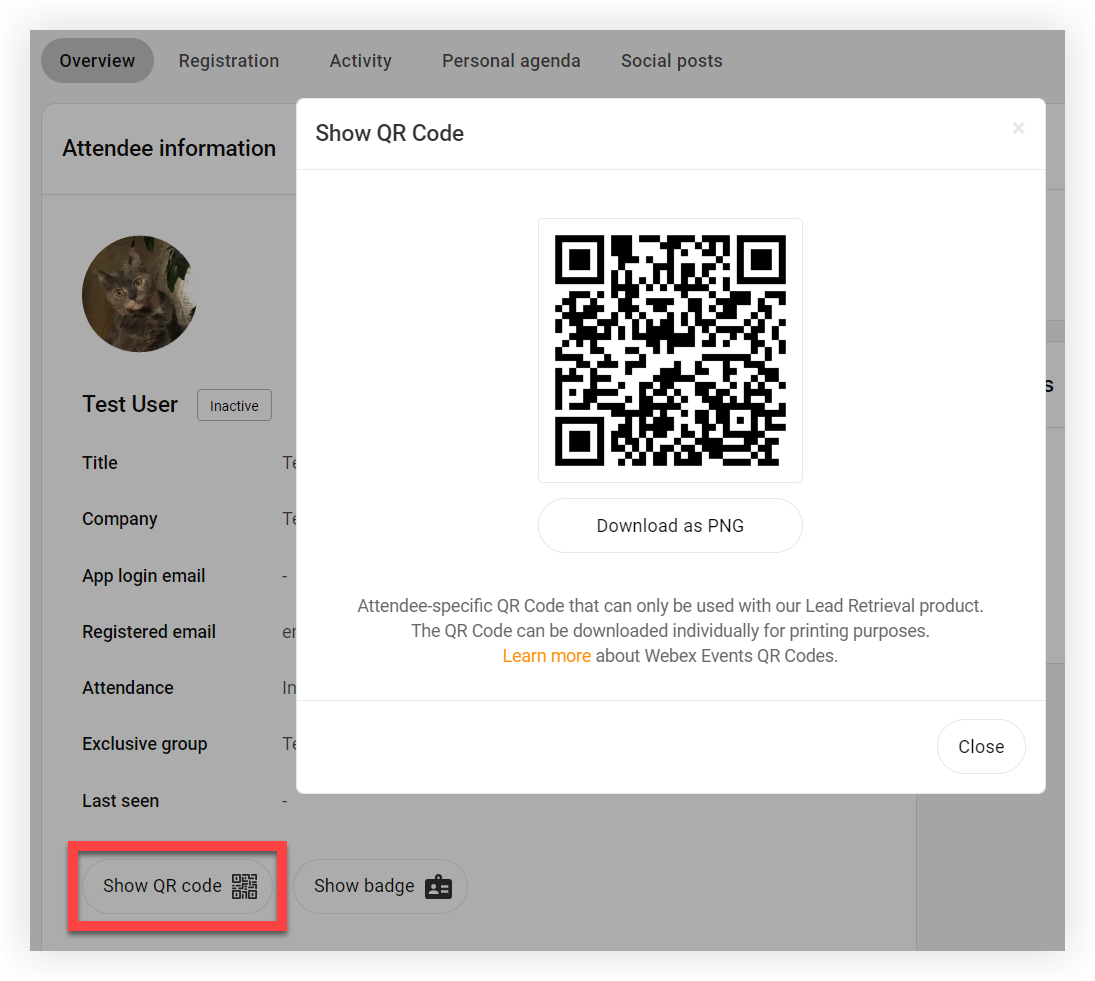
Task: Click the attendee cat profile photo
Action: coord(140,294)
